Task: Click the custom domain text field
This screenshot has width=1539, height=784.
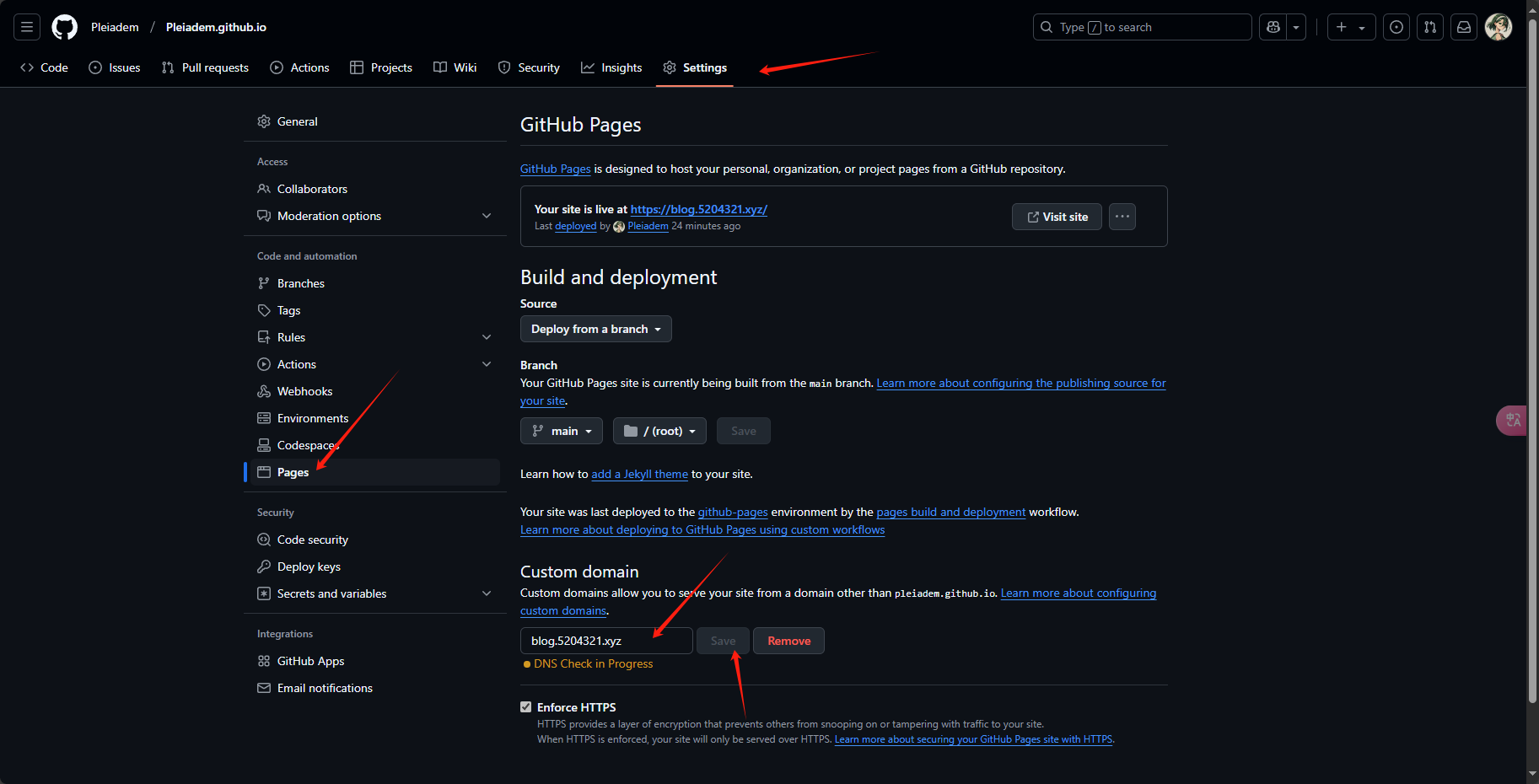Action: tap(605, 641)
